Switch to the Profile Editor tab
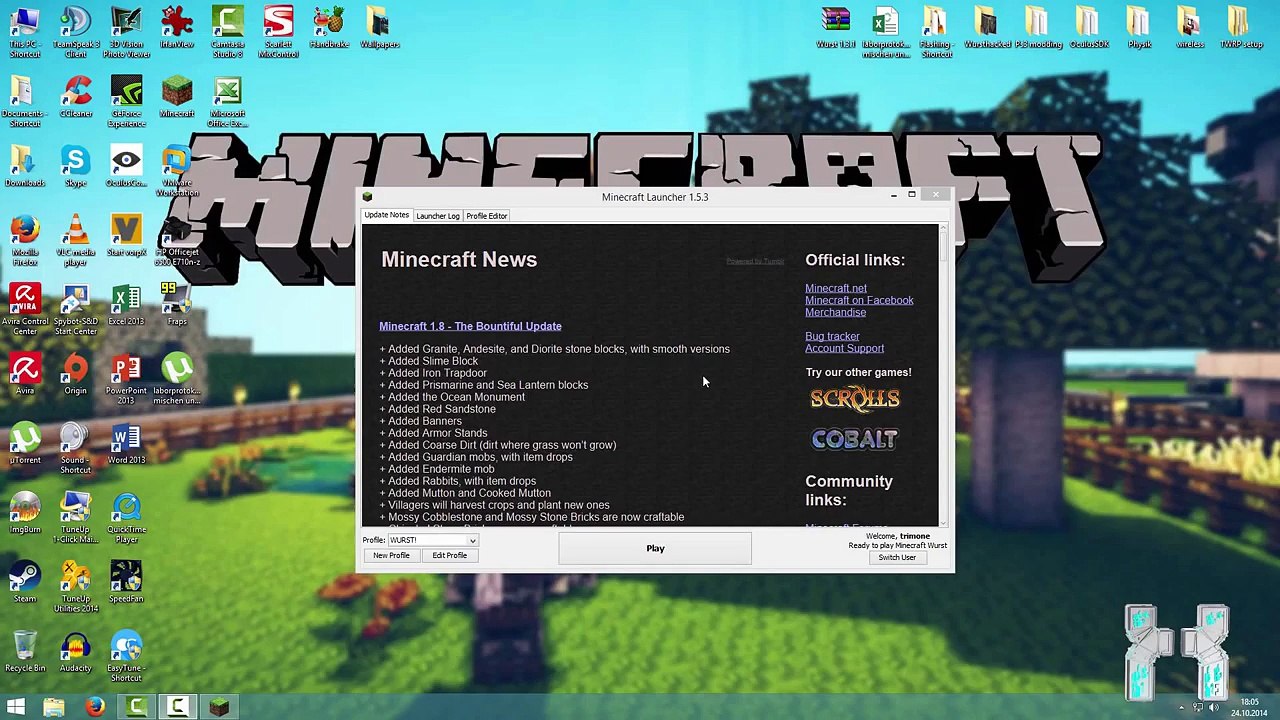 [x=487, y=216]
